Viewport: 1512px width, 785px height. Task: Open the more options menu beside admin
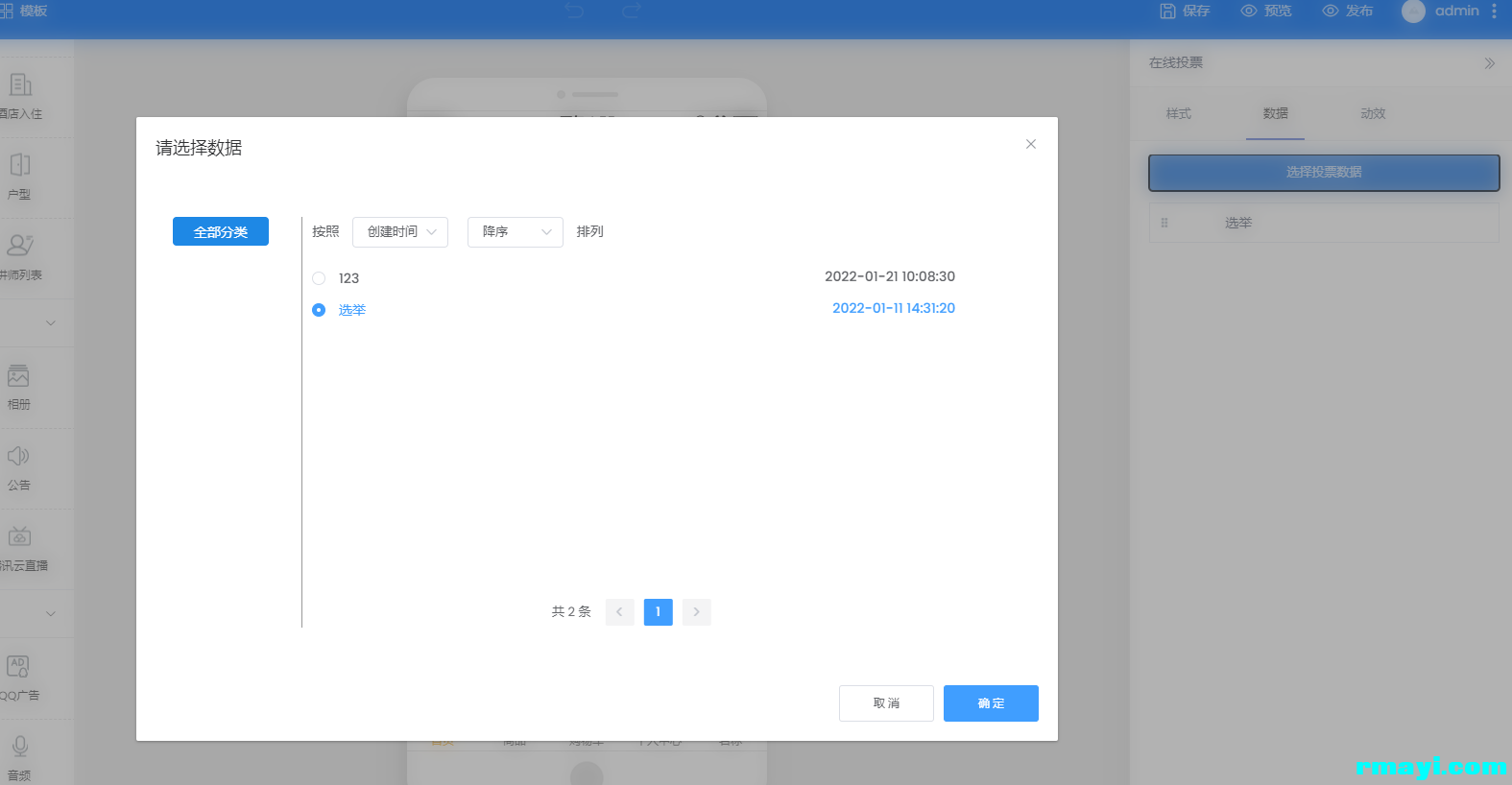coord(1494,12)
